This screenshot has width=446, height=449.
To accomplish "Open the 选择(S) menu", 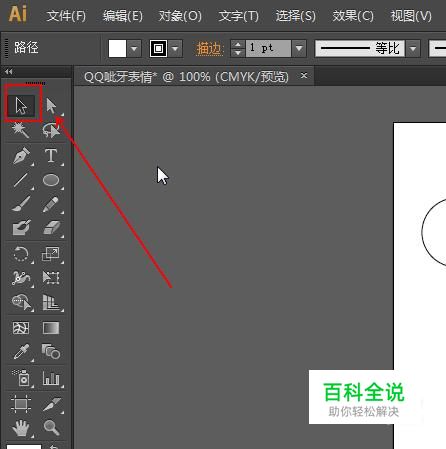I will point(295,16).
